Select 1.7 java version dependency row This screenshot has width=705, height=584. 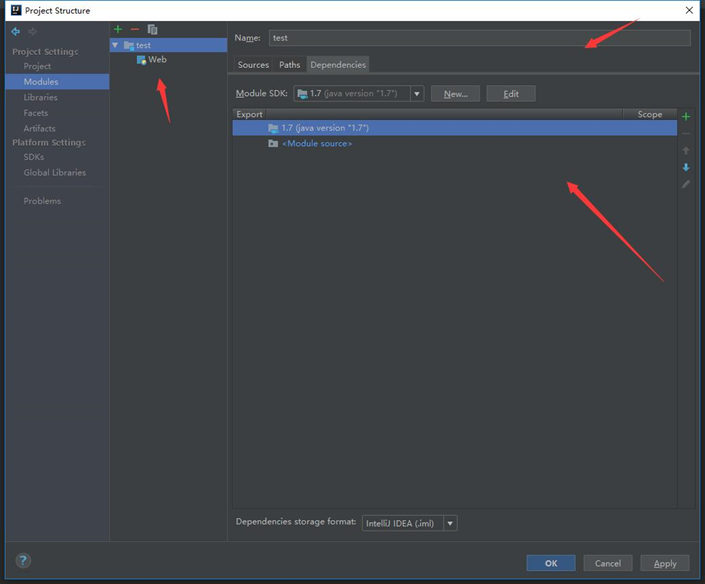[x=455, y=128]
